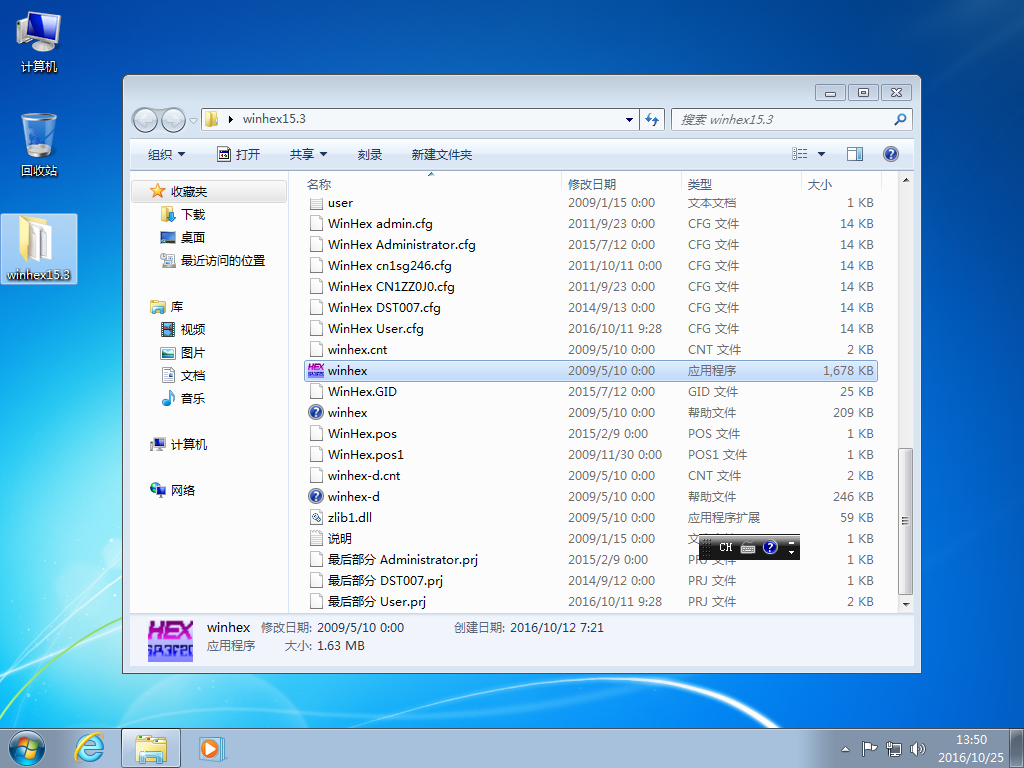Click the network tray icon

pyautogui.click(x=893, y=749)
